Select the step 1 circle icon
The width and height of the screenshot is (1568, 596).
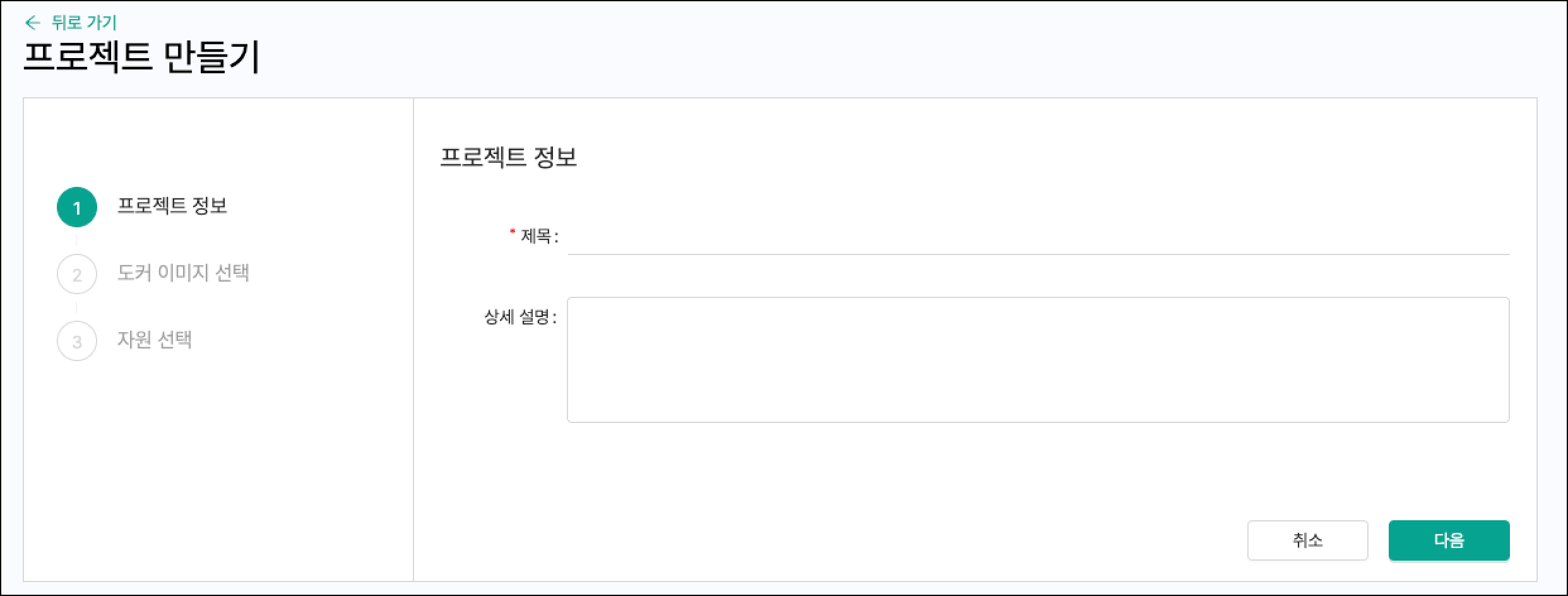(77, 207)
